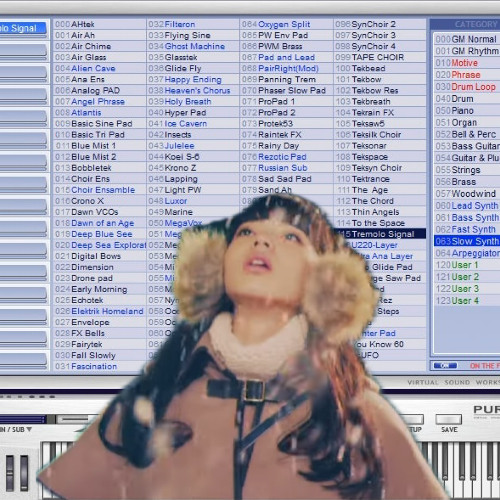Open the IN / SUB dropdown arrow

(29, 429)
